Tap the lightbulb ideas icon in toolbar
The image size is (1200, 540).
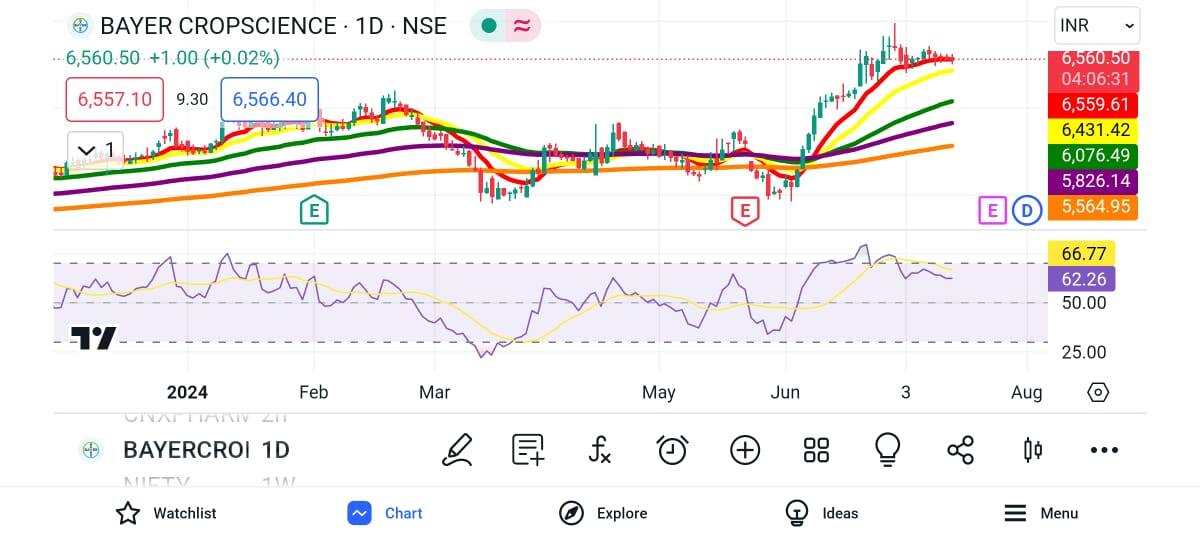click(888, 450)
